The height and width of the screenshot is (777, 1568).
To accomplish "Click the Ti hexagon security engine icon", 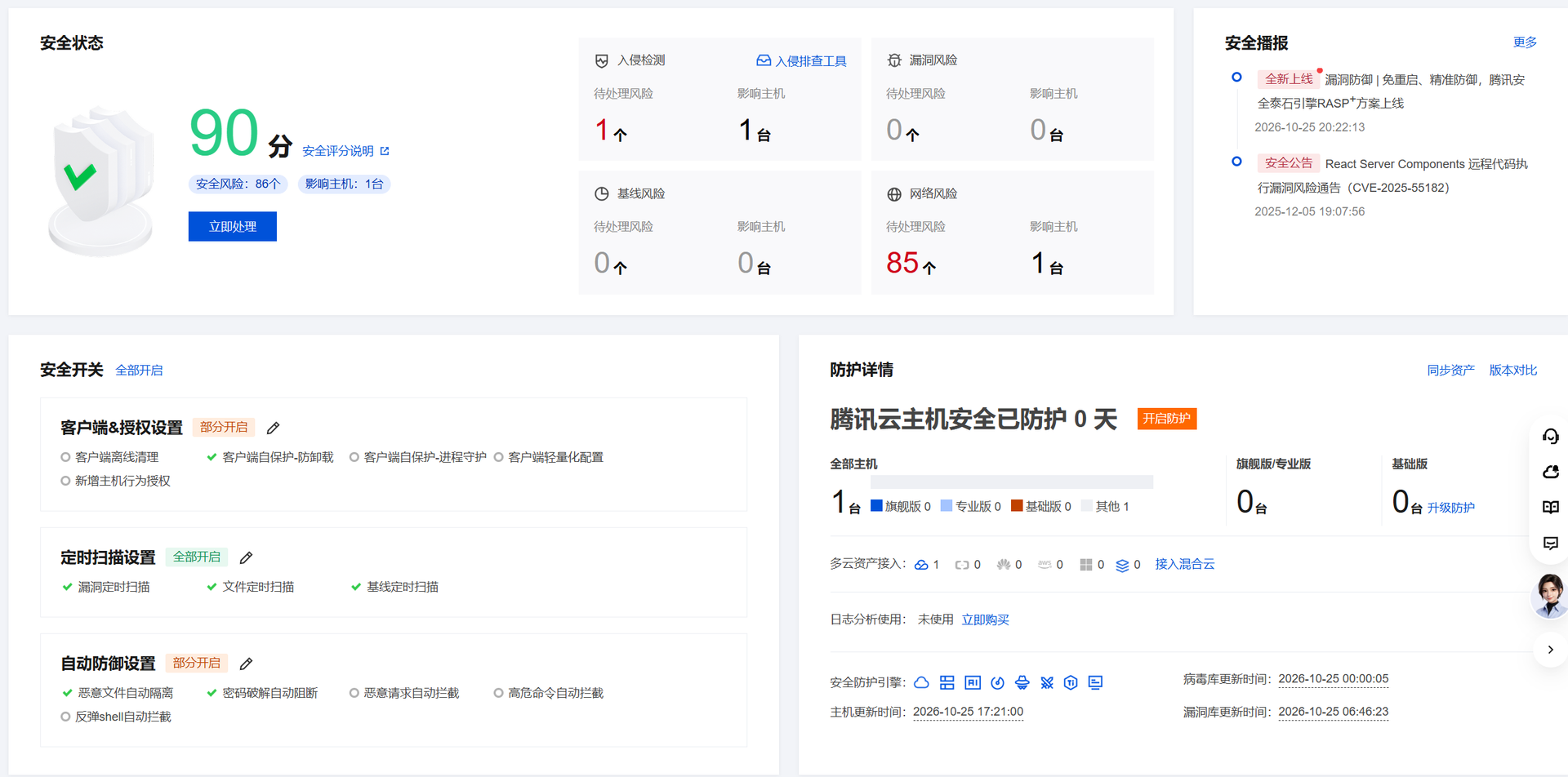I will (1071, 682).
